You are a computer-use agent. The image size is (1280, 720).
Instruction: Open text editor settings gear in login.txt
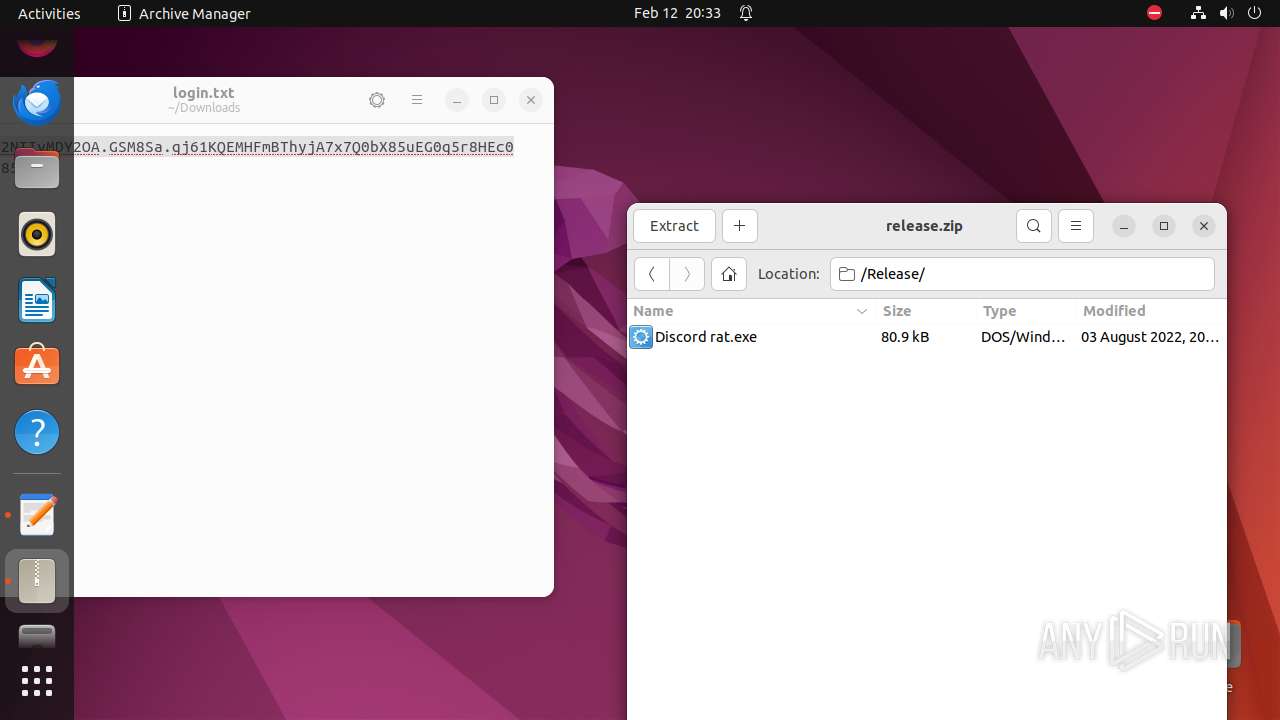377,100
